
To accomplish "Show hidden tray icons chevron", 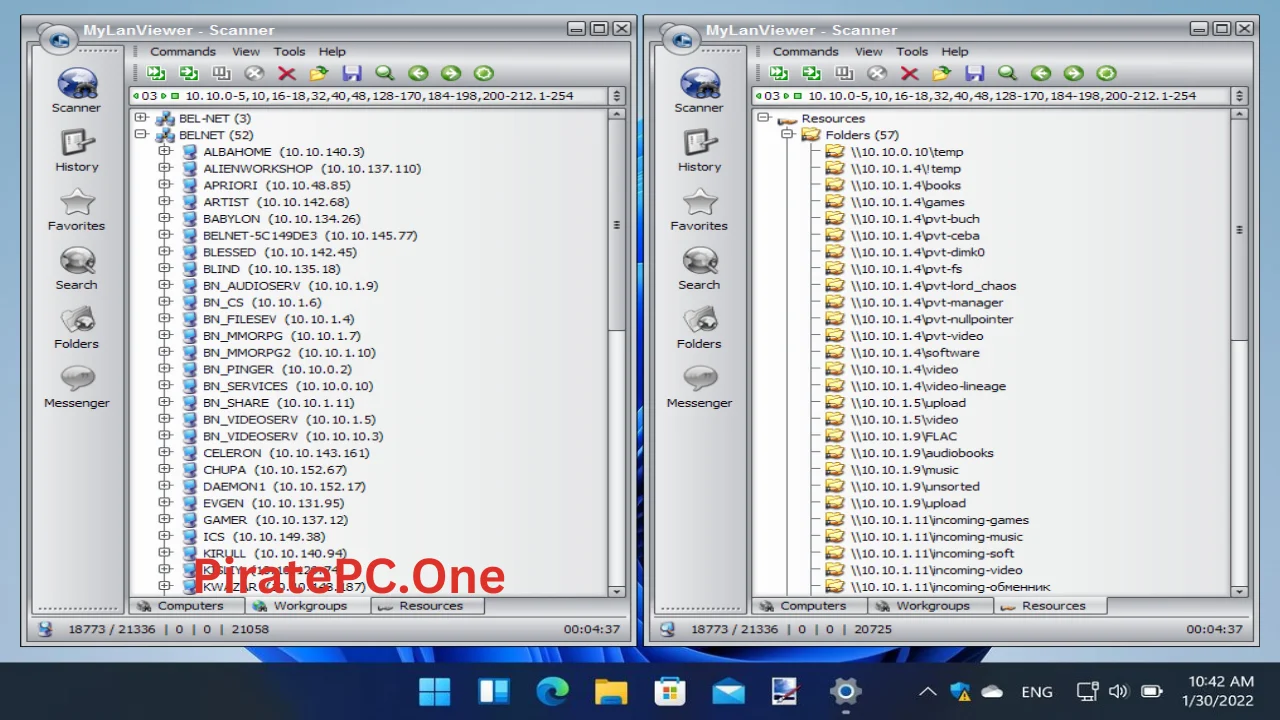I will 927,691.
